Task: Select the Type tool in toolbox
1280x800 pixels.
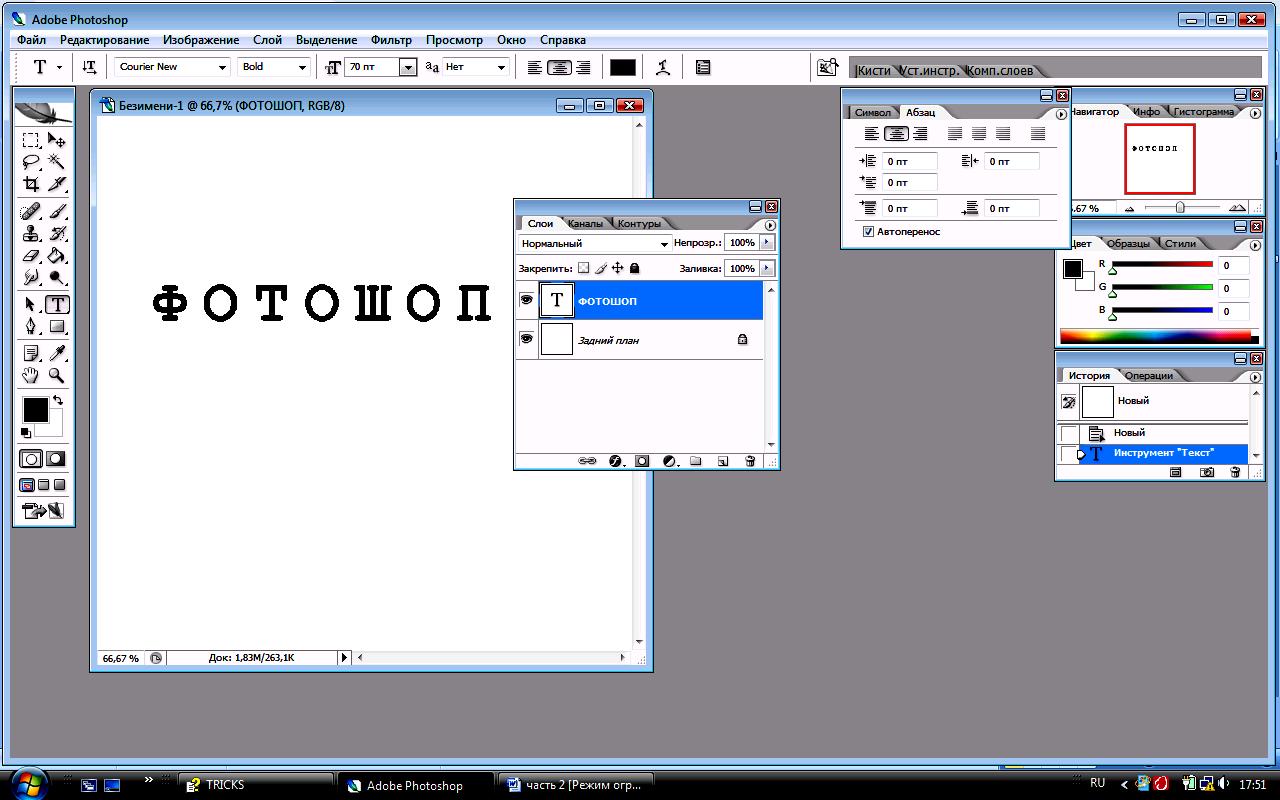Action: 57,305
